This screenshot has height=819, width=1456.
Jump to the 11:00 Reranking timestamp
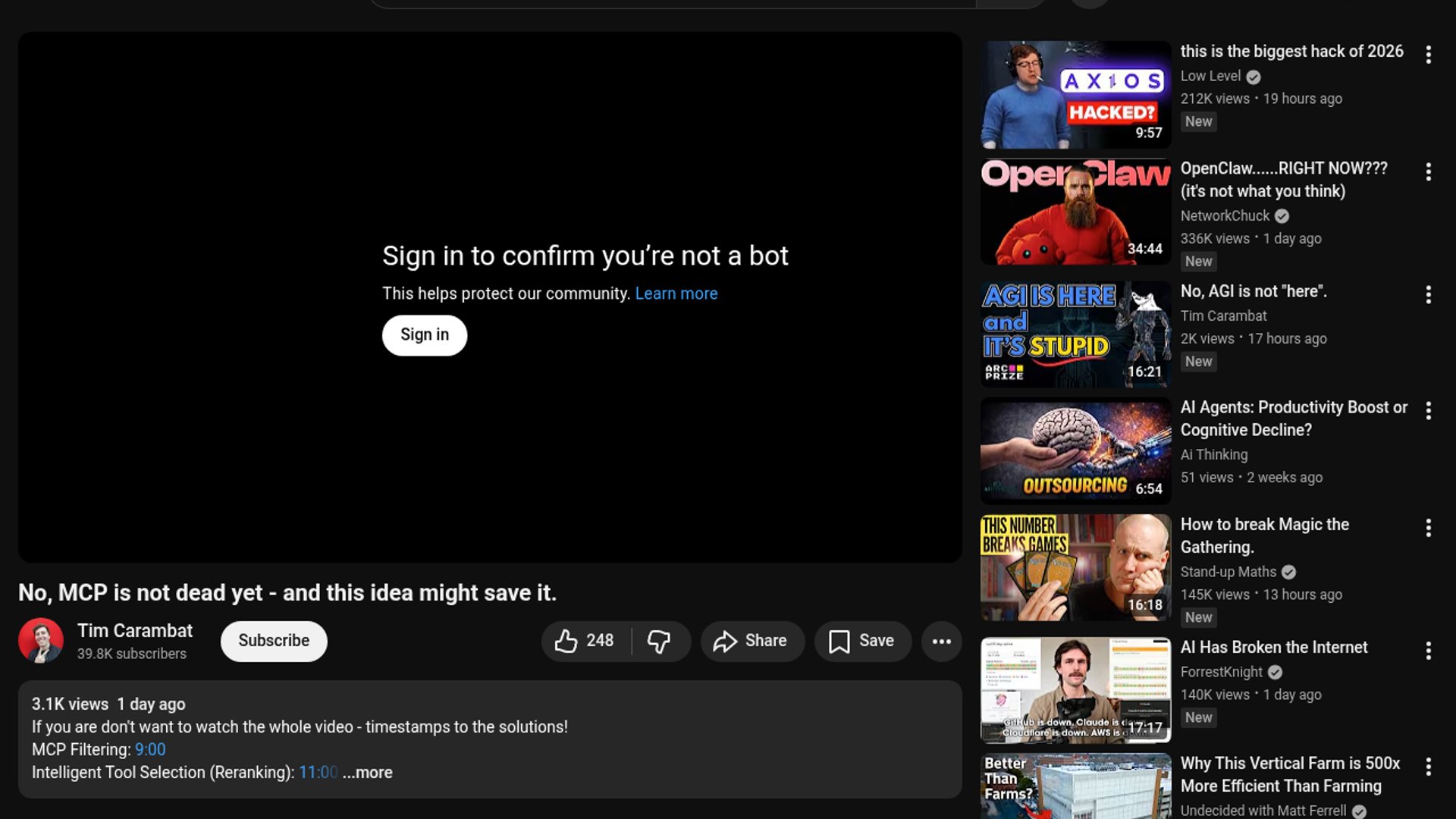(x=318, y=772)
